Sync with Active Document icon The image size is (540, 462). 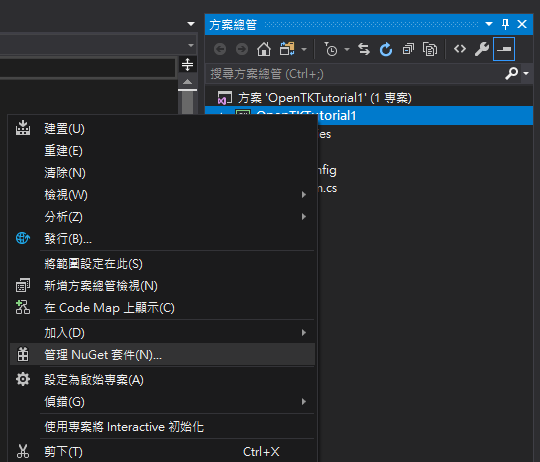click(x=364, y=49)
